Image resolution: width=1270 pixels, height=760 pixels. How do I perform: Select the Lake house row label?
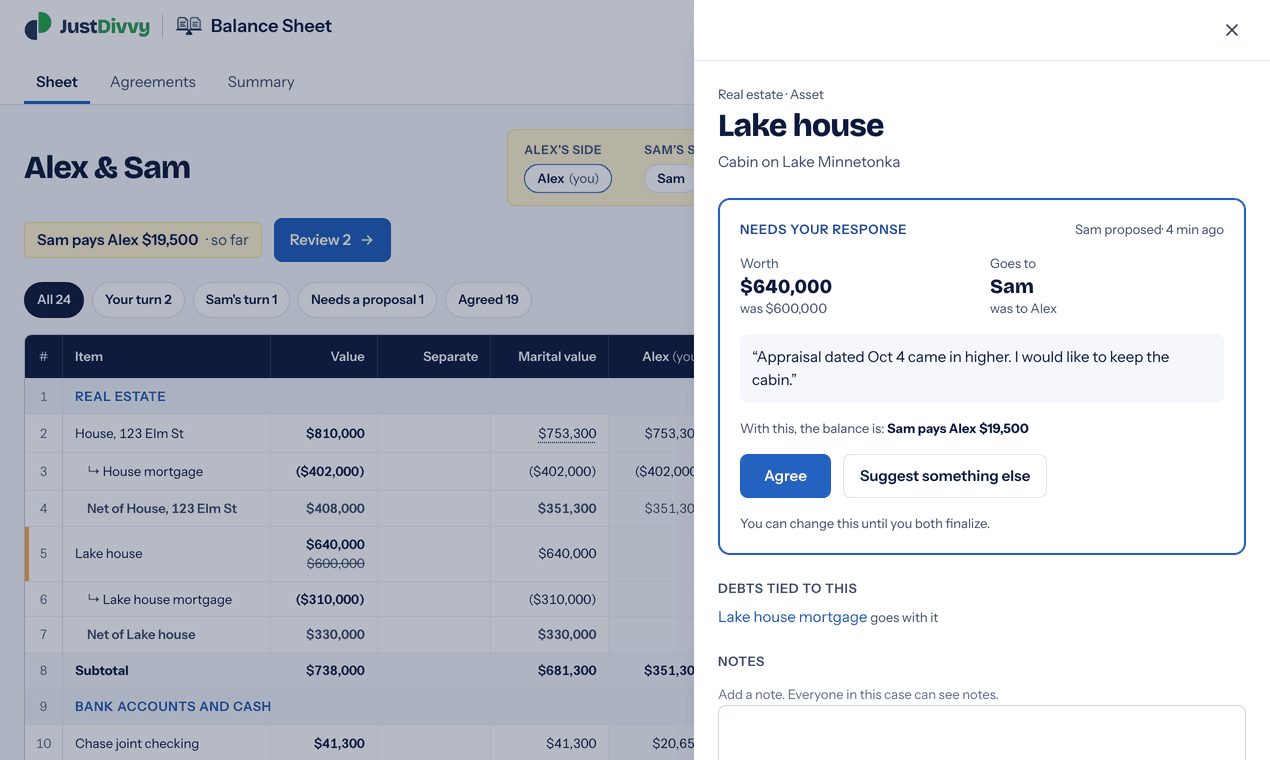coord(109,553)
